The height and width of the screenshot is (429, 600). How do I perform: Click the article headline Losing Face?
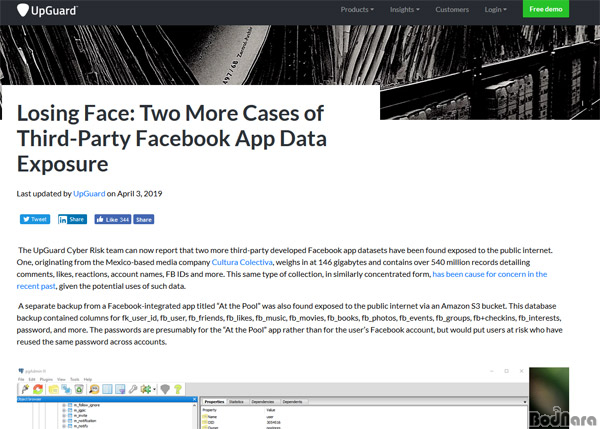point(171,139)
